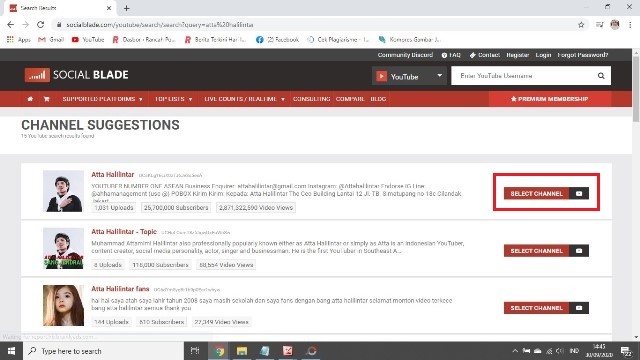Image resolution: width=640 pixels, height=360 pixels.
Task: Click the browser forward arrow
Action: click(x=25, y=24)
